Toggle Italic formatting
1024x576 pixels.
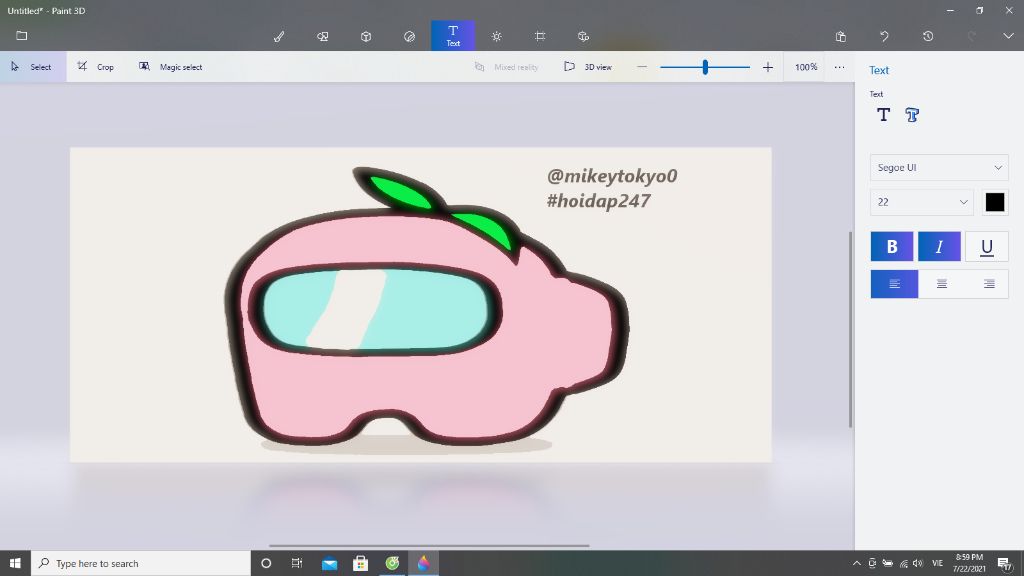tap(939, 246)
